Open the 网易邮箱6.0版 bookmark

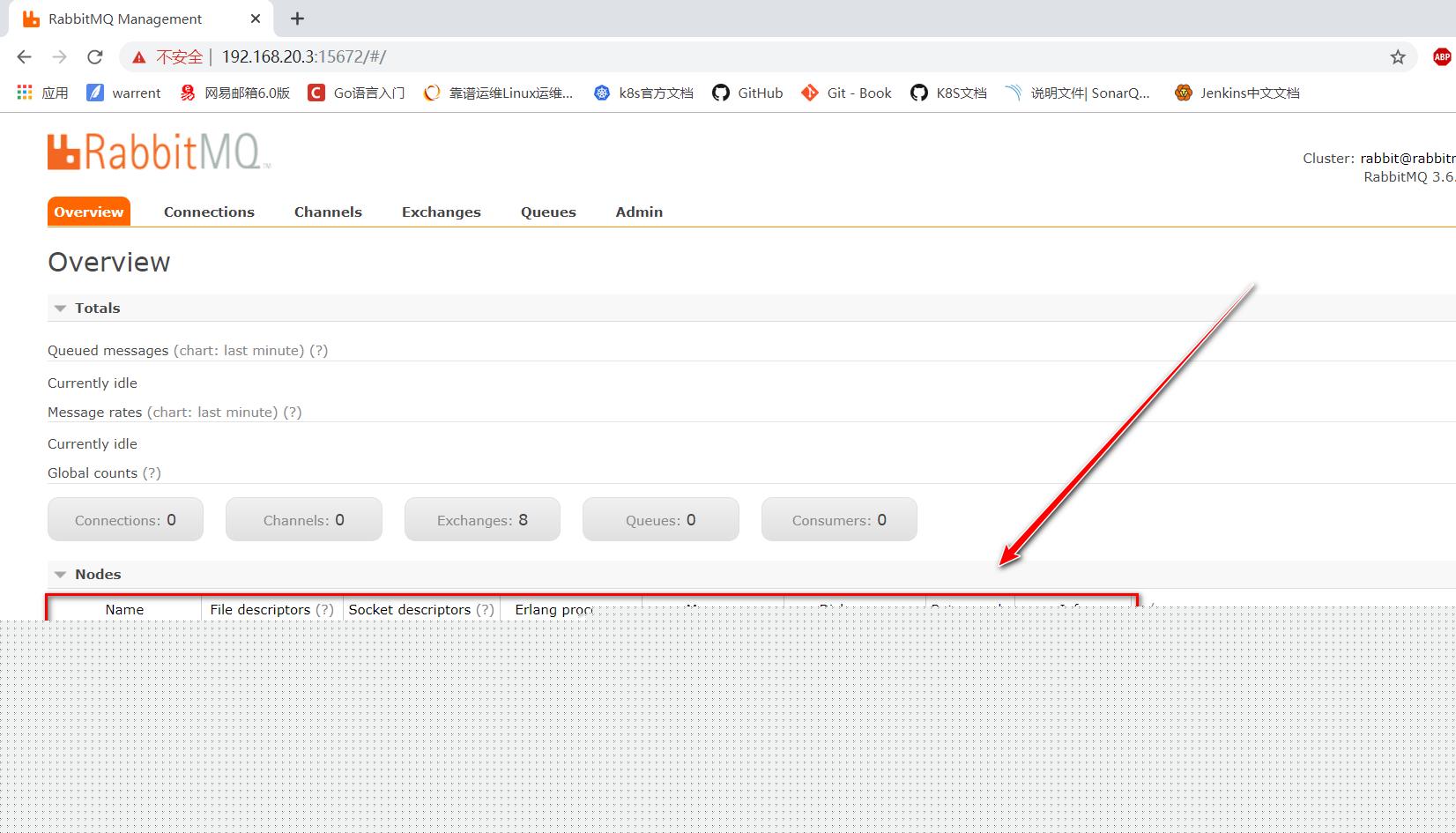(234, 93)
